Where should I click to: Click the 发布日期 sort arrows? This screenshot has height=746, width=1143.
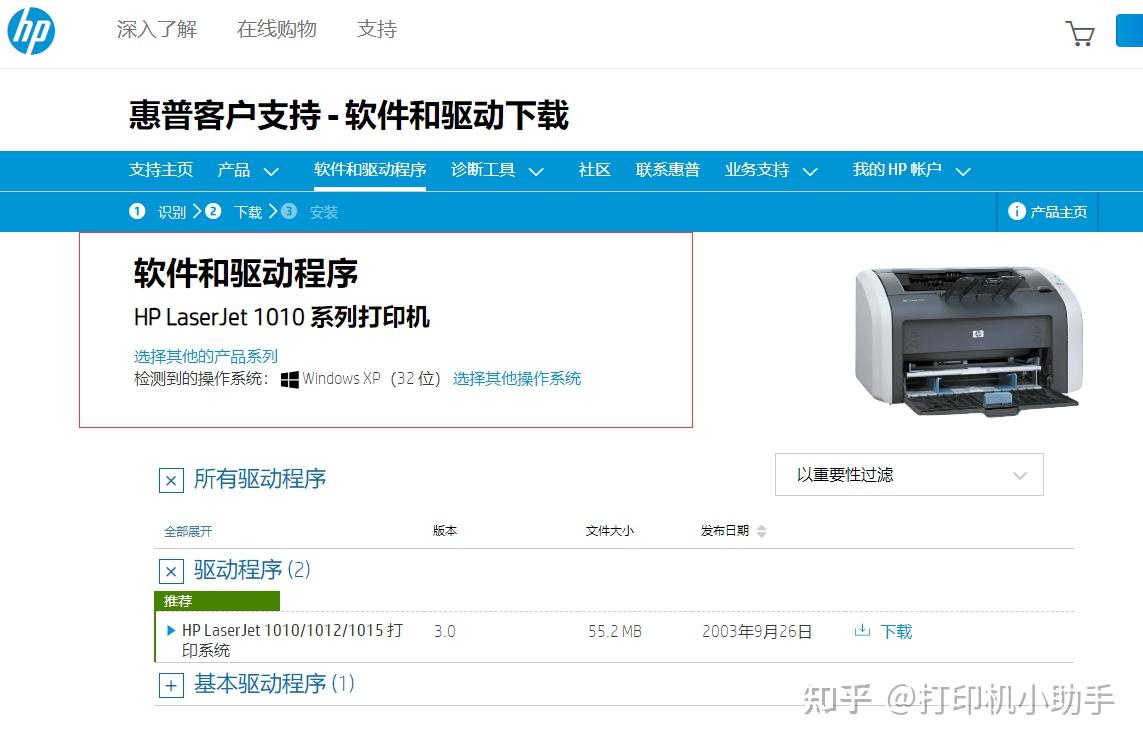tap(761, 531)
